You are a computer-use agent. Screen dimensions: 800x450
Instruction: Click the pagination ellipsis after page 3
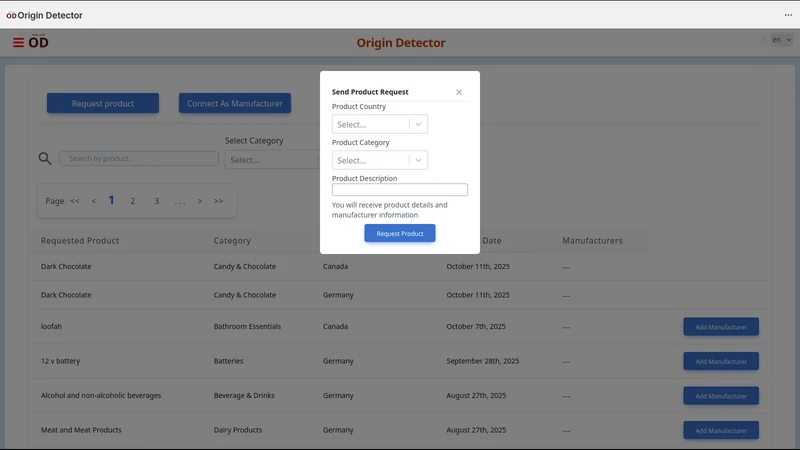click(180, 202)
